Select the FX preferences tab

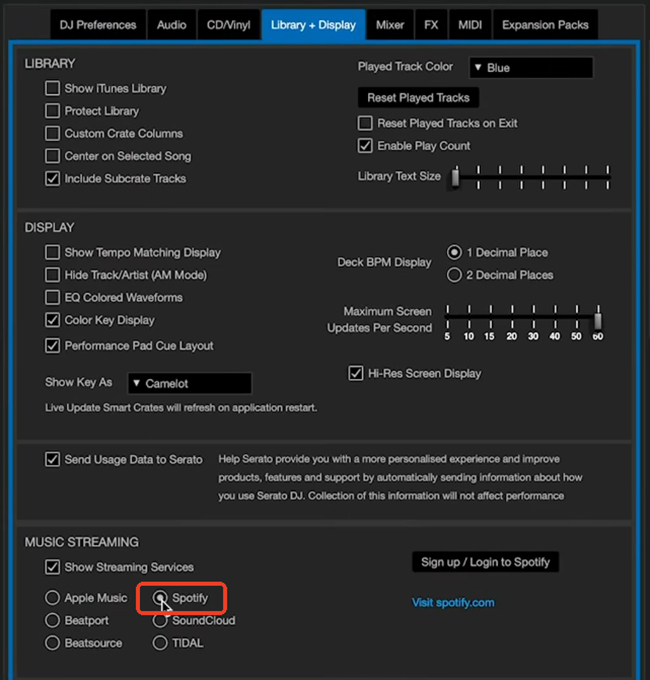click(x=433, y=24)
